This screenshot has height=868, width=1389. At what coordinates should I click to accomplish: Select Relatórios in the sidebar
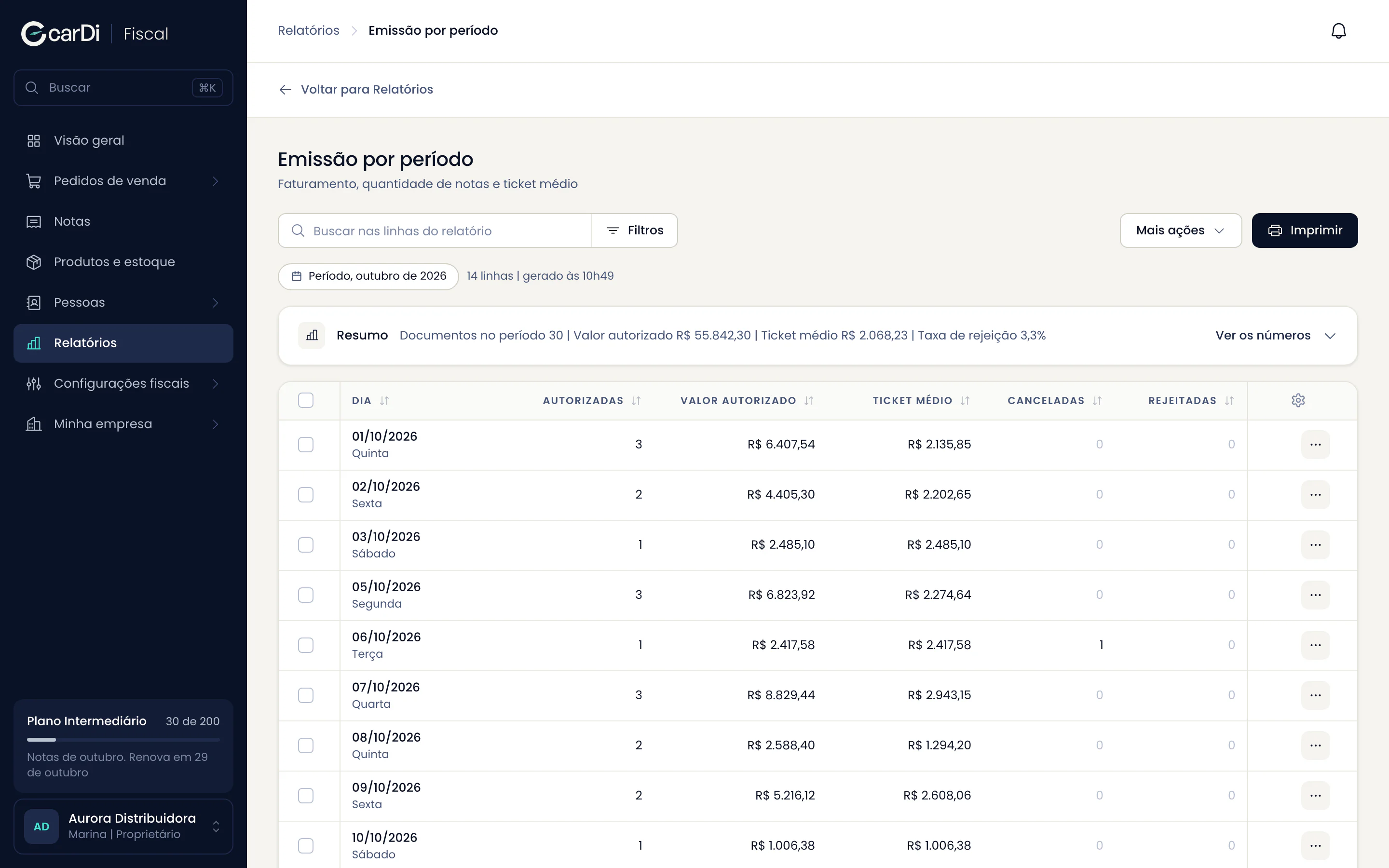(123, 343)
